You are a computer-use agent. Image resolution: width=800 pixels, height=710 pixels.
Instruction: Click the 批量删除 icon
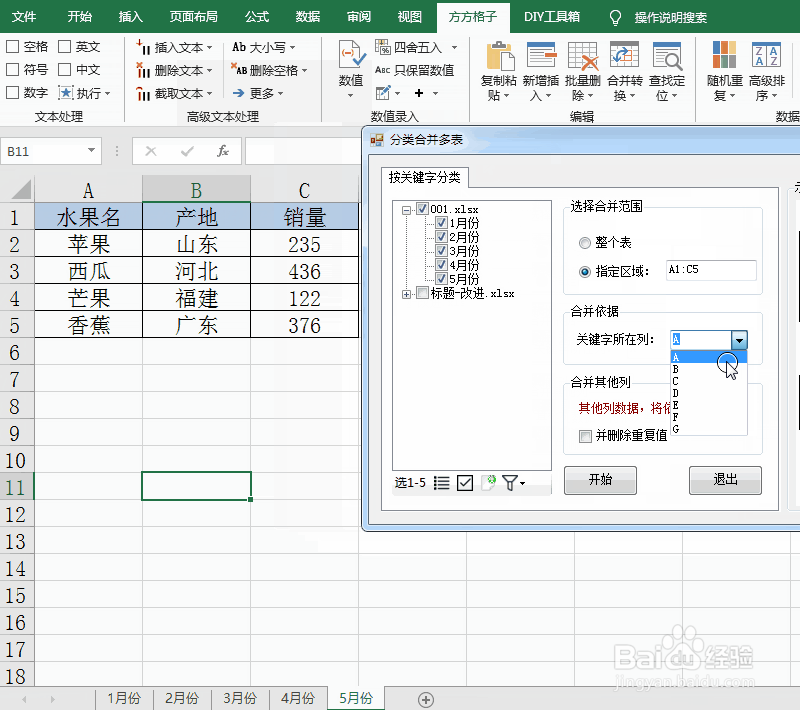point(583,56)
